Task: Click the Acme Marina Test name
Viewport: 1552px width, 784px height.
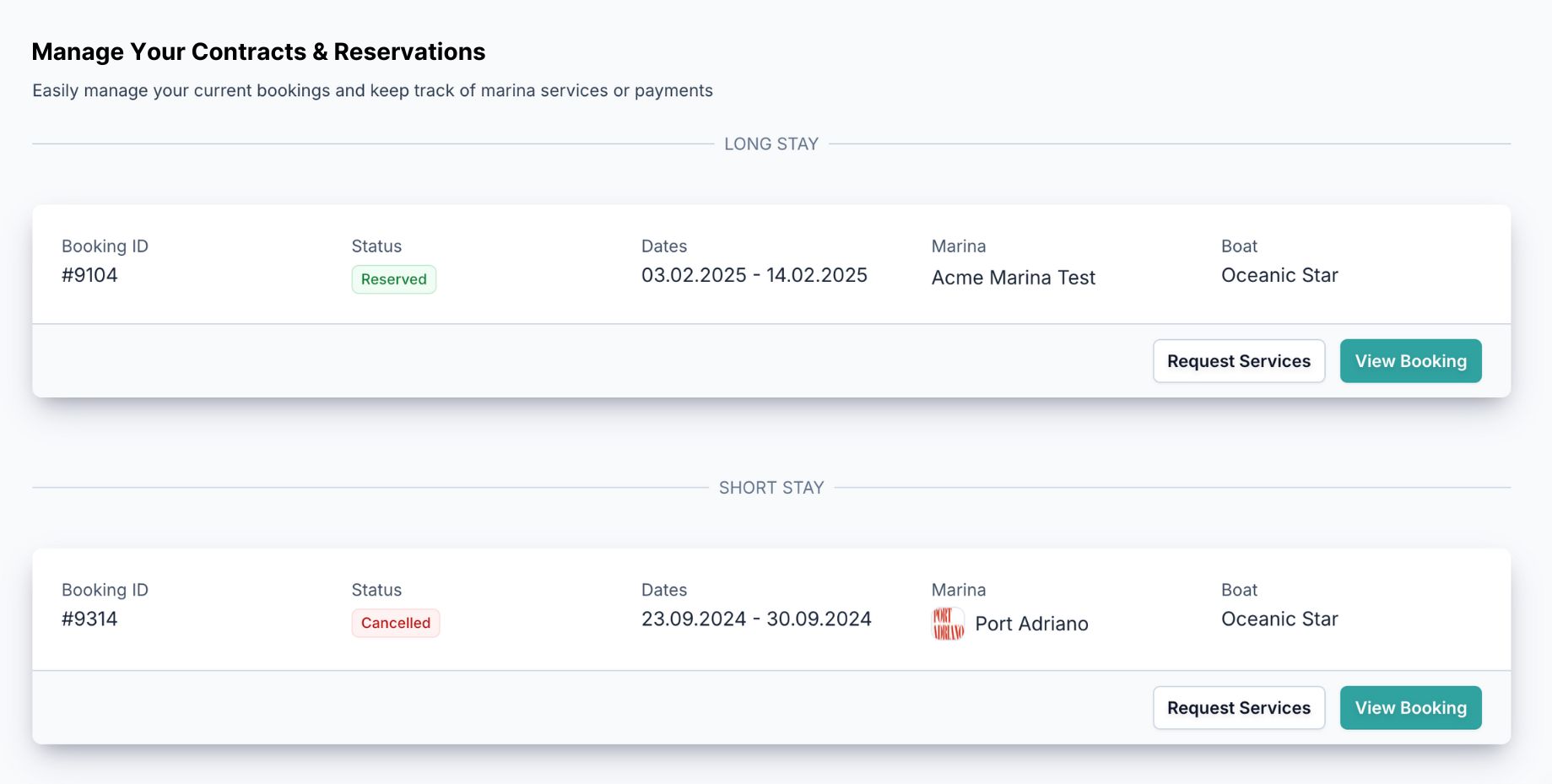Action: tap(1014, 278)
